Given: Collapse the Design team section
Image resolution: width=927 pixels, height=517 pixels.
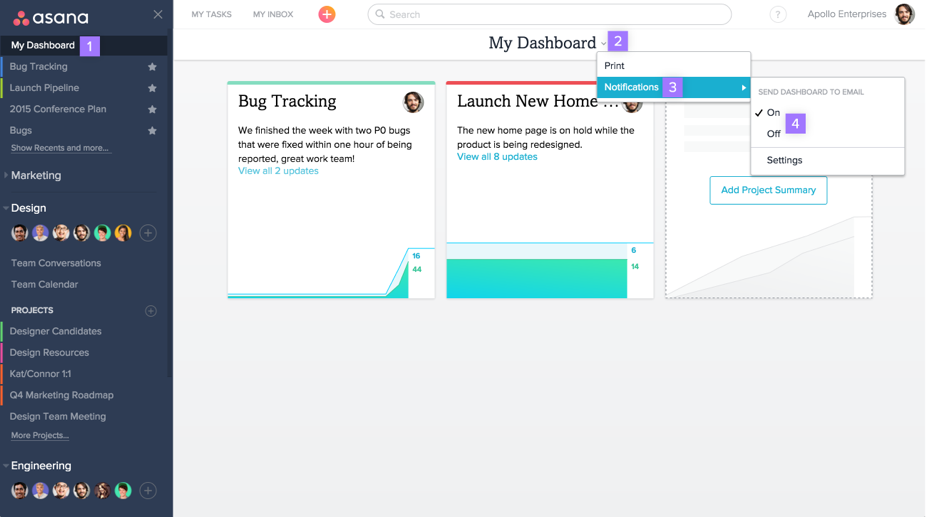Looking at the screenshot, I should click(6, 208).
